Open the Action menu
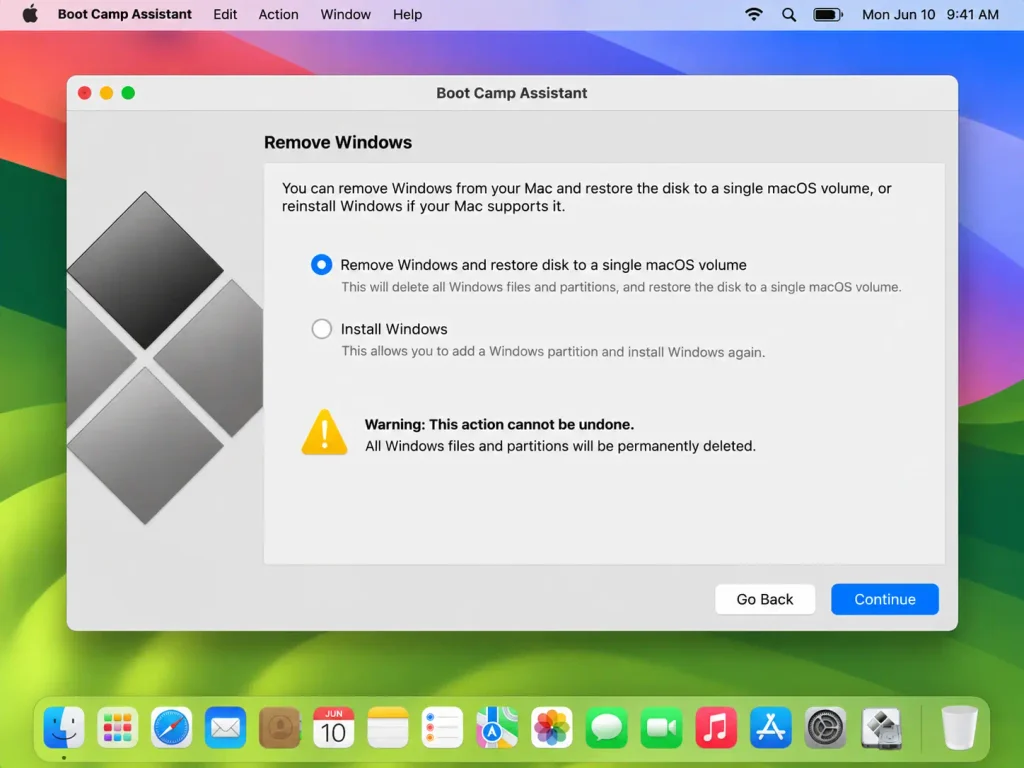 pyautogui.click(x=278, y=14)
